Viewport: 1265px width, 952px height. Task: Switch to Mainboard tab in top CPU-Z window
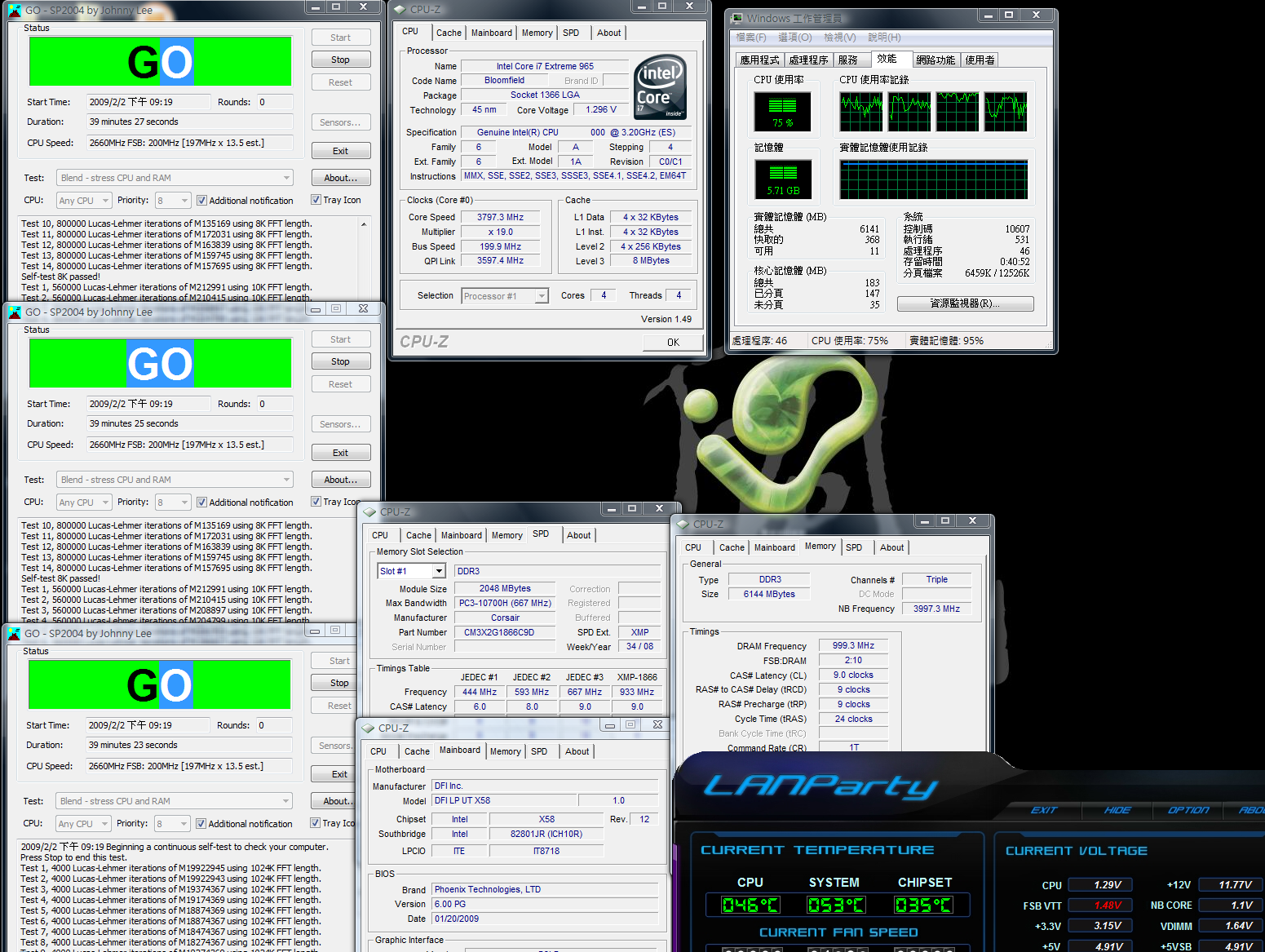(491, 33)
